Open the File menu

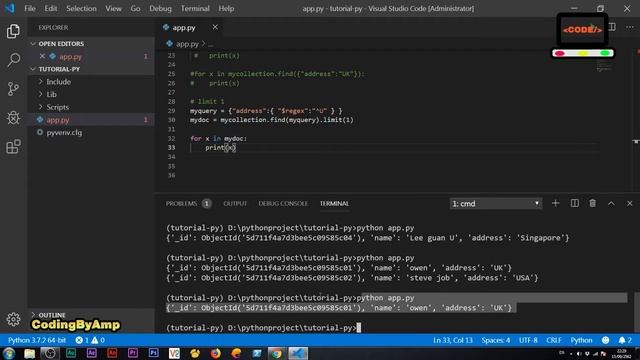click(30, 8)
